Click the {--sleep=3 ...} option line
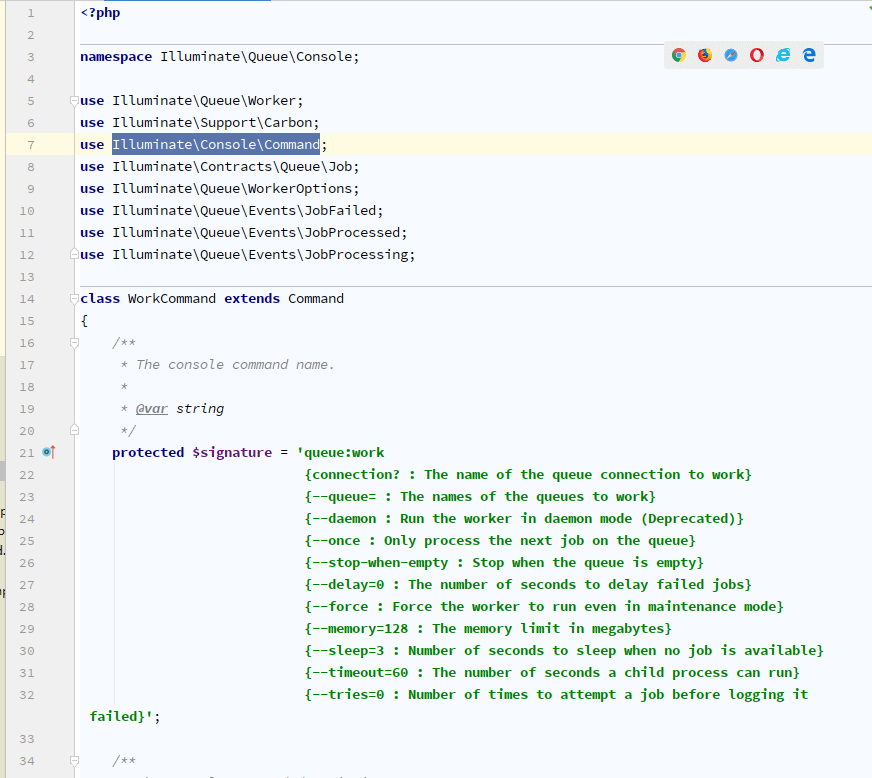The width and height of the screenshot is (872, 778). click(x=564, y=651)
